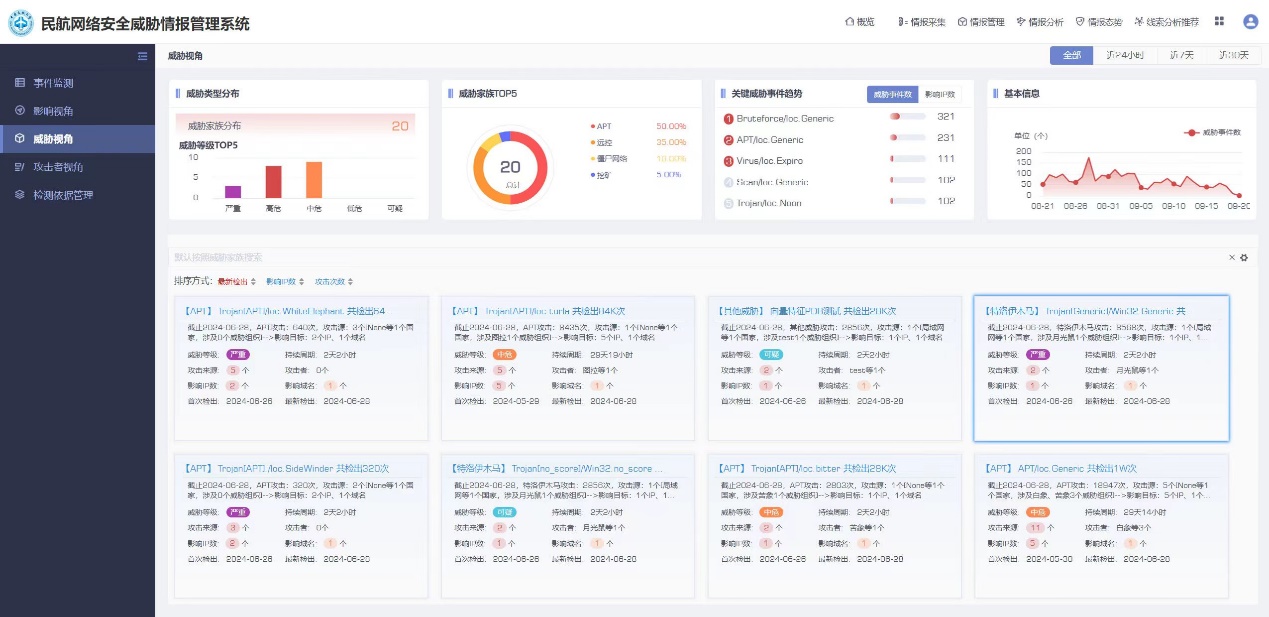Clear search with the X icon
1269x617 pixels.
[x=1232, y=258]
